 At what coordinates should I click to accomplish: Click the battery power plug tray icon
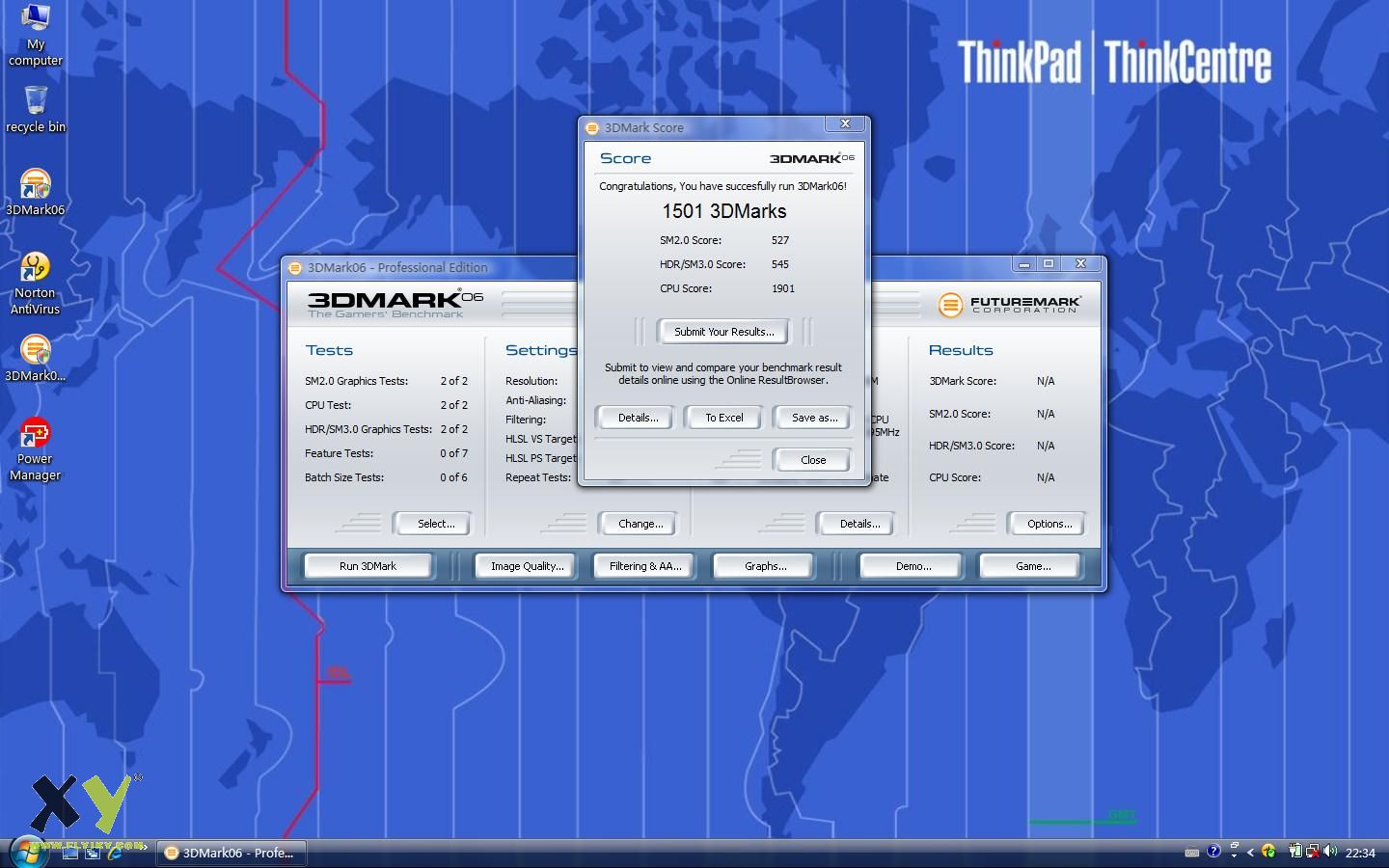click(x=1295, y=851)
